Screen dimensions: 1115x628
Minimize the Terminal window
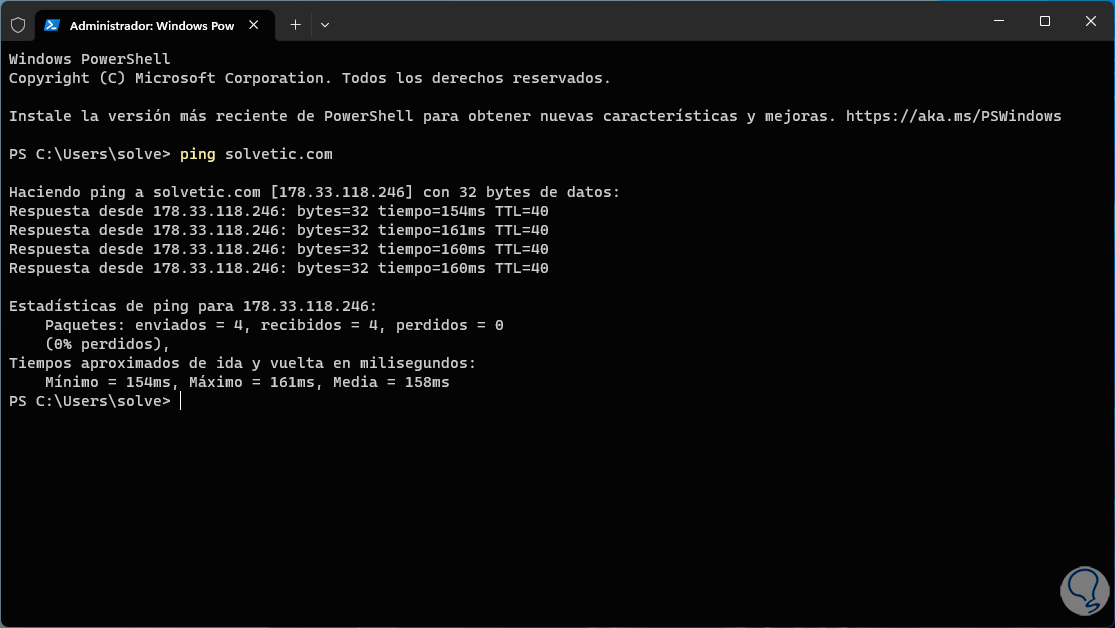(x=999, y=21)
